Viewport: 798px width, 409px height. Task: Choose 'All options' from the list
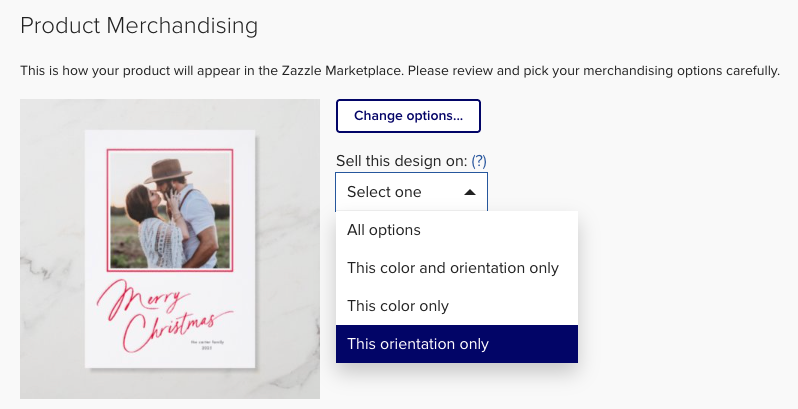pos(384,230)
